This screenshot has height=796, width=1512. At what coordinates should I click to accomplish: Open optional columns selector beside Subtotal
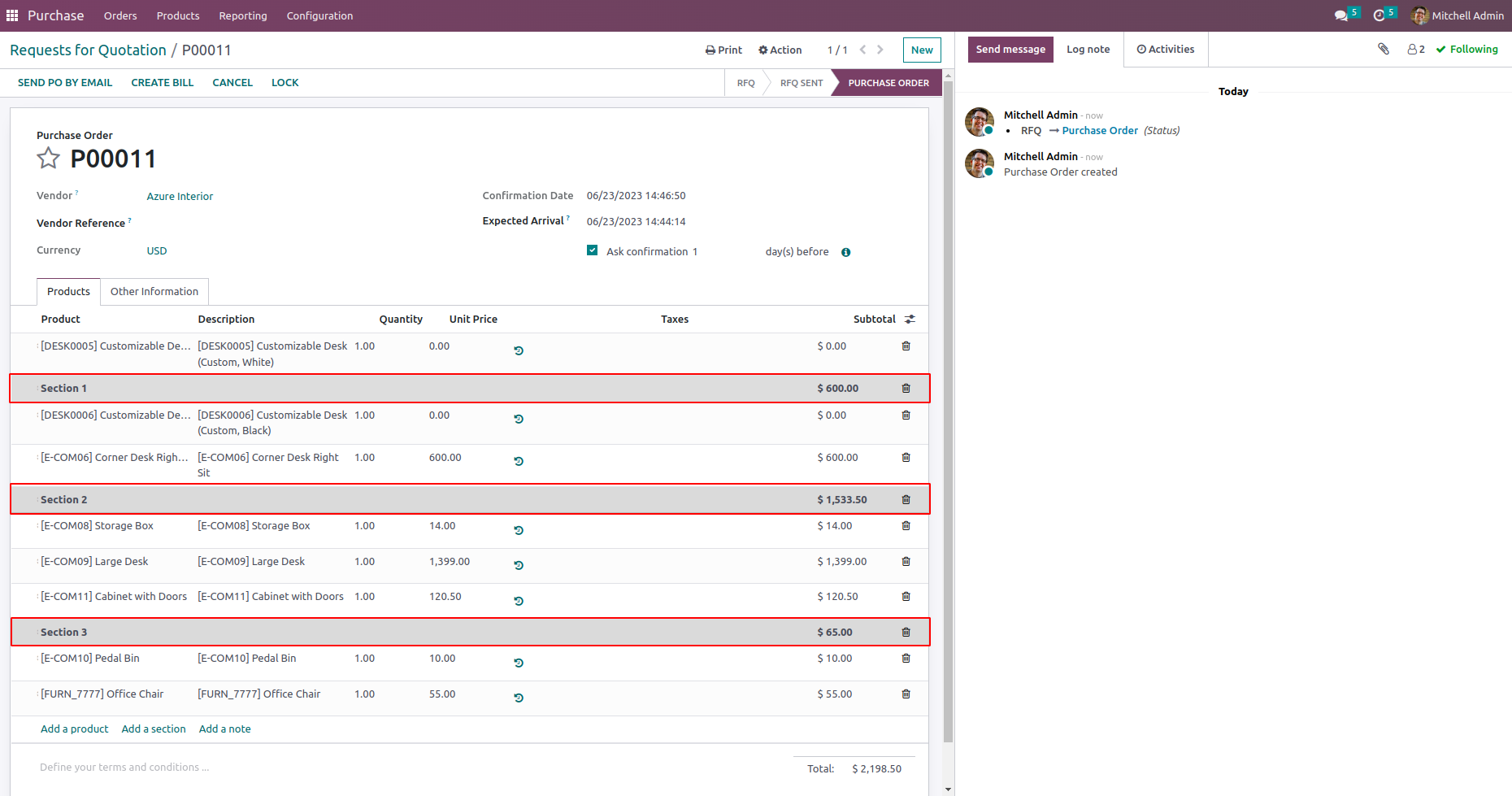(910, 320)
